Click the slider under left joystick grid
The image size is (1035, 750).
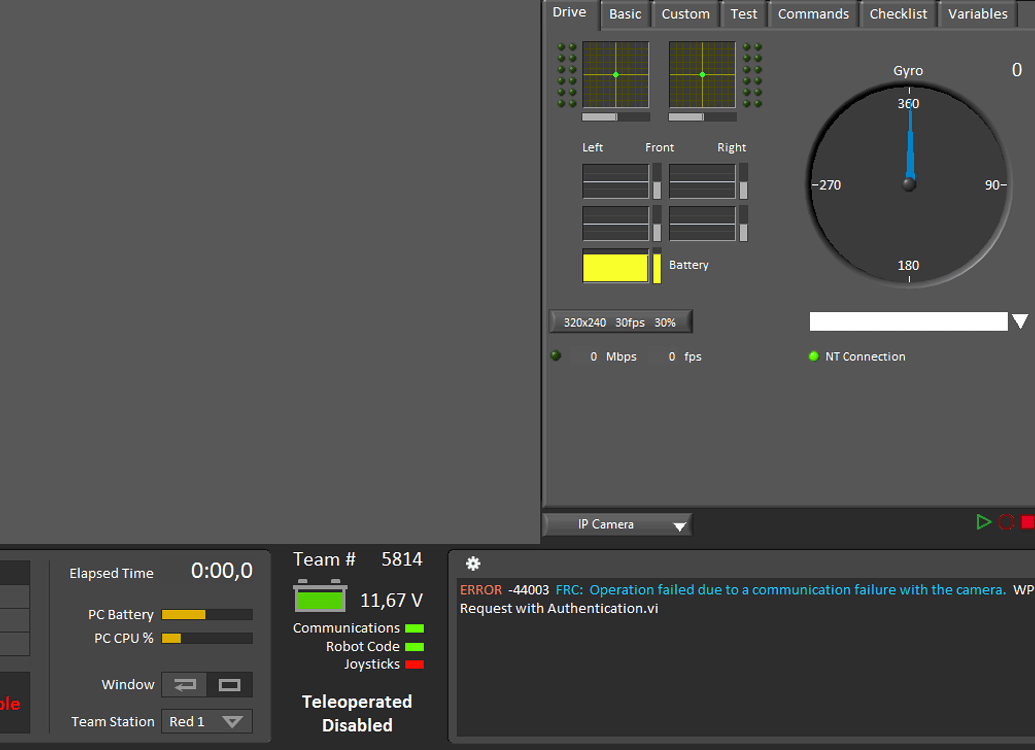pos(615,117)
